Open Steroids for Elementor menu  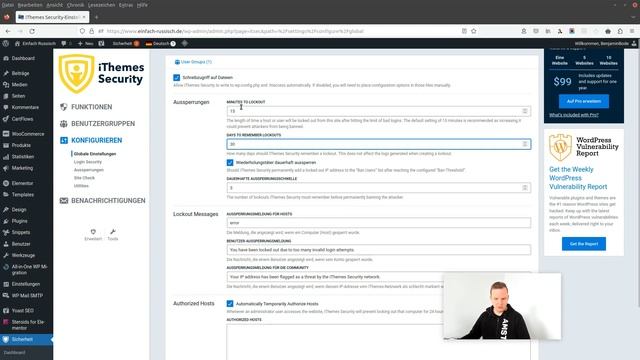pyautogui.click(x=27, y=325)
